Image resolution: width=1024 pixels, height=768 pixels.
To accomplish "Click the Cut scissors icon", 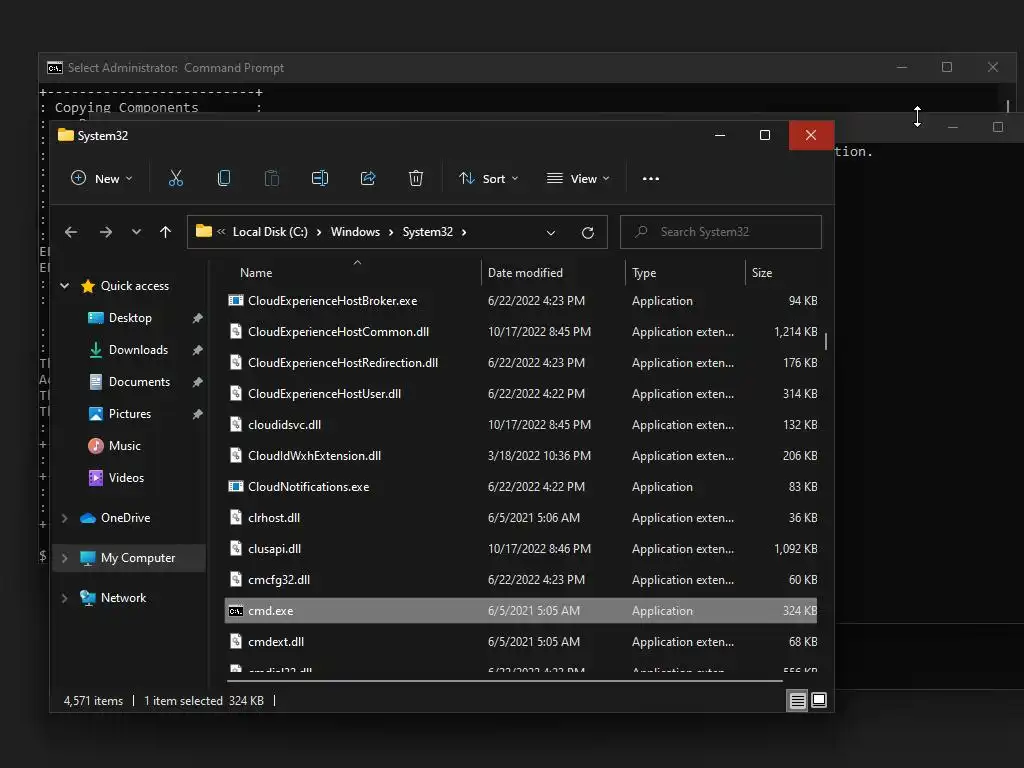I will pyautogui.click(x=176, y=178).
